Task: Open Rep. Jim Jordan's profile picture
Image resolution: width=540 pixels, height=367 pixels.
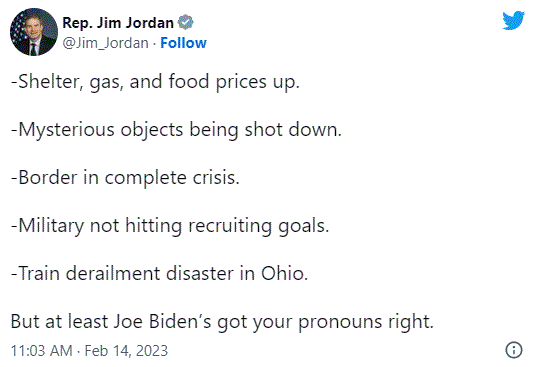Action: (x=34, y=32)
